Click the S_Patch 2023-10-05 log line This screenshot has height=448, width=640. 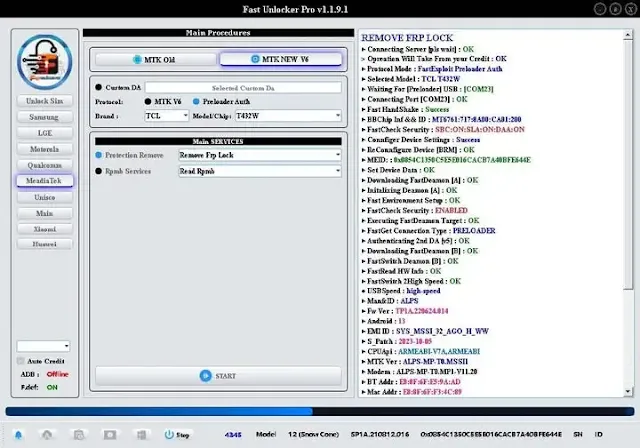(x=396, y=342)
